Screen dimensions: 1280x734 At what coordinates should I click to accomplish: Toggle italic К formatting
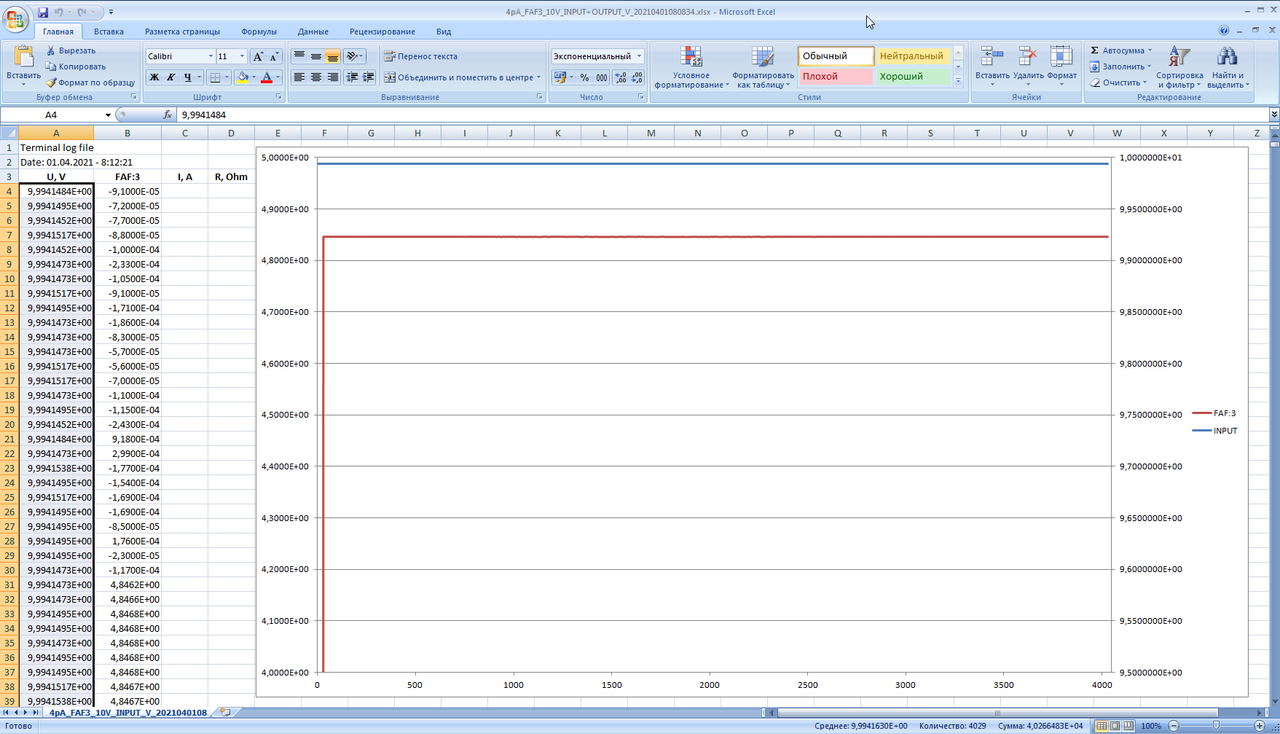pyautogui.click(x=171, y=77)
